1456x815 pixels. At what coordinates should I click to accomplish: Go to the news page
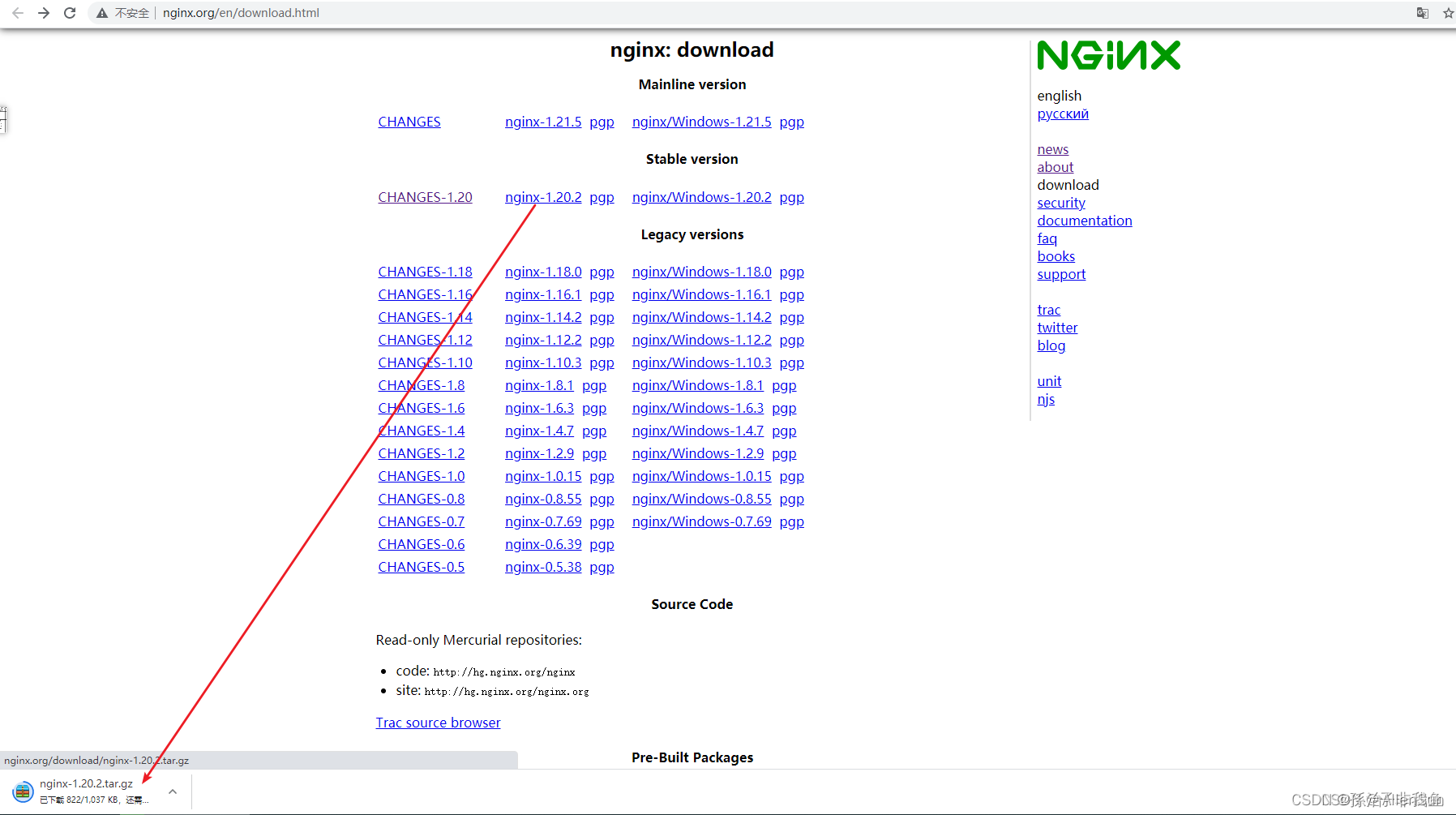1052,149
